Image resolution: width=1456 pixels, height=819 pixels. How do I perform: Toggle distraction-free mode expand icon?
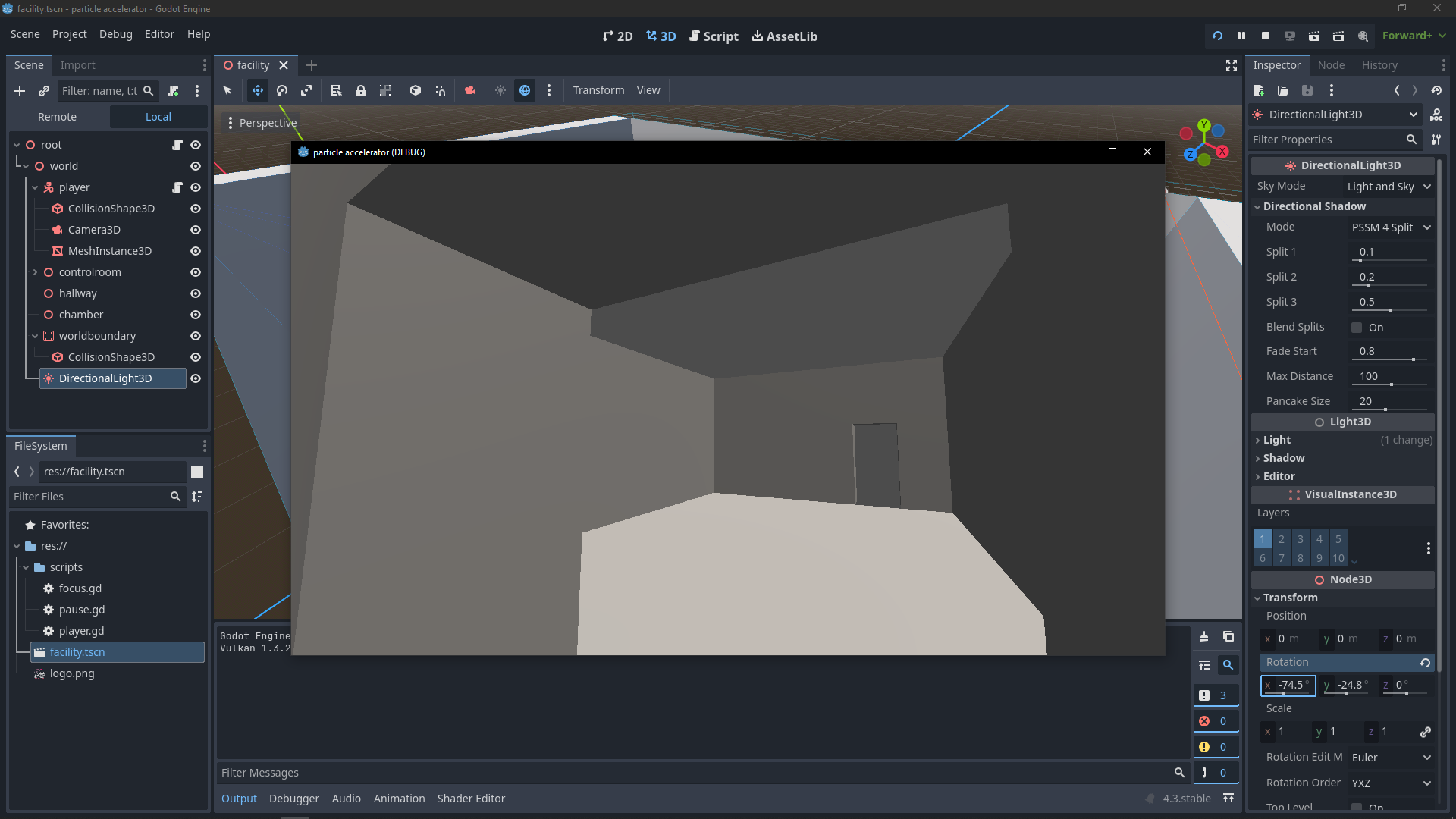1232,65
